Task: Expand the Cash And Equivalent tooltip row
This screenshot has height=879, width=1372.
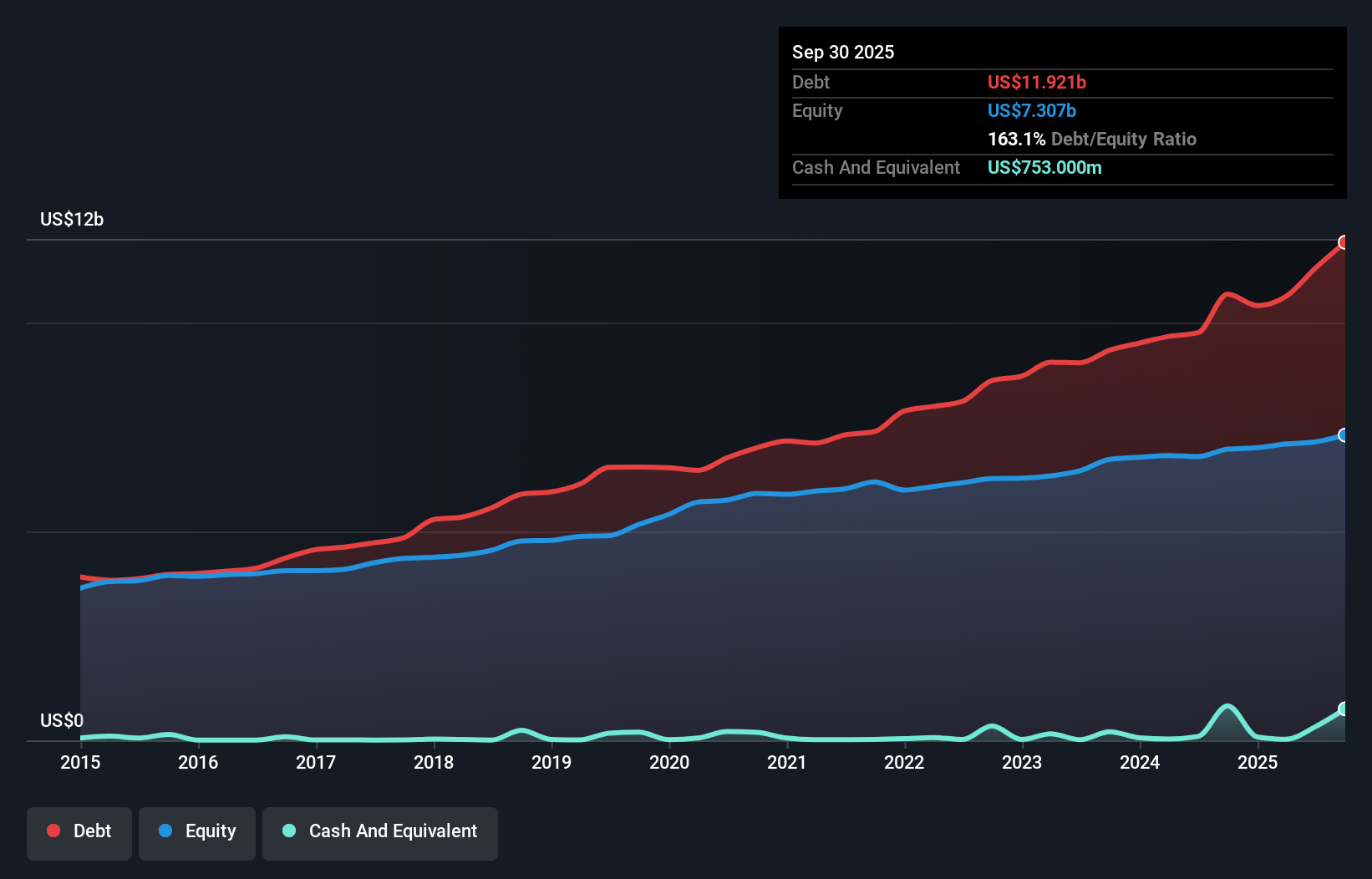Action: (876, 167)
